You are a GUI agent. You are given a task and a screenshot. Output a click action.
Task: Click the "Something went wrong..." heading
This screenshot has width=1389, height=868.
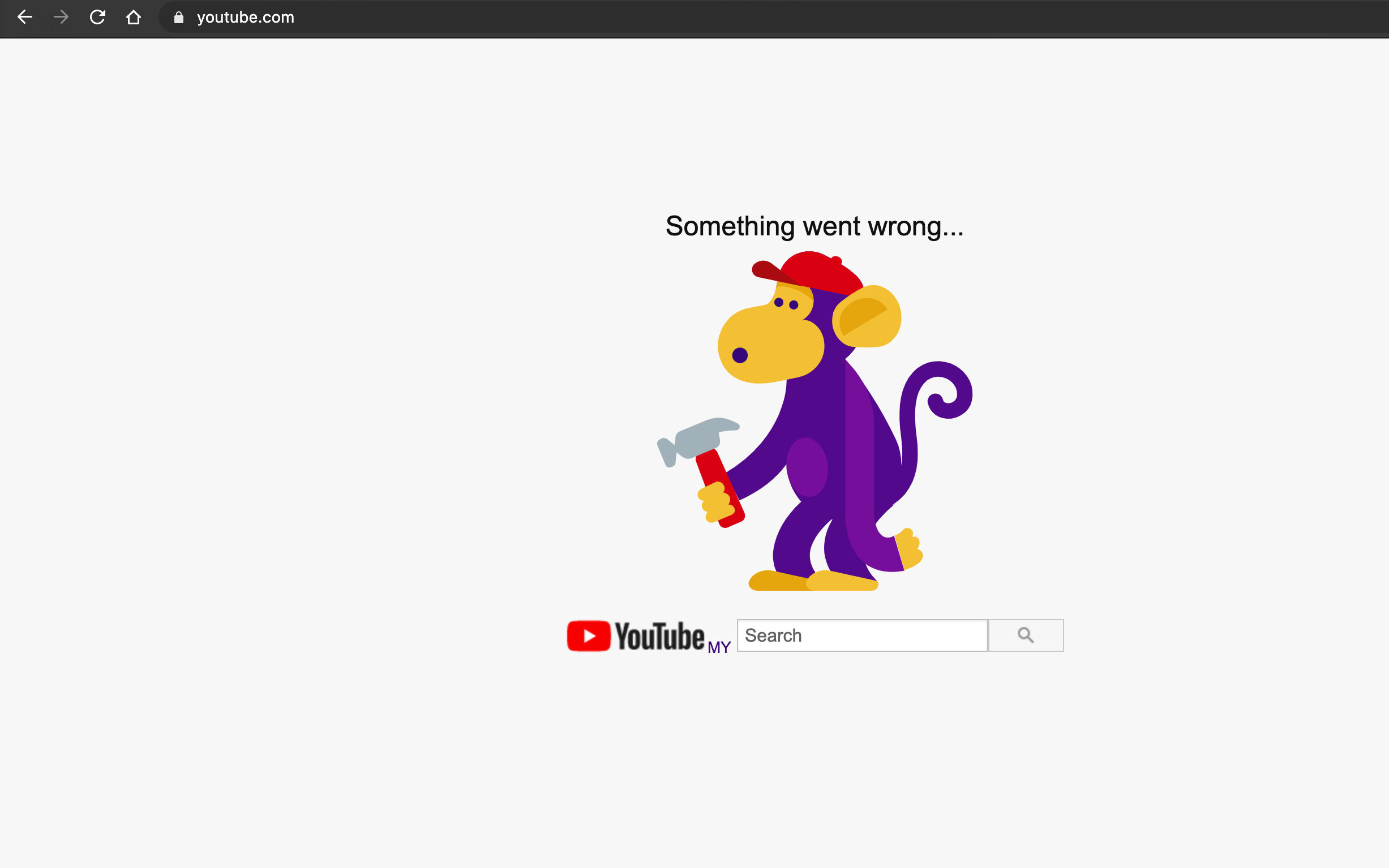pyautogui.click(x=814, y=226)
